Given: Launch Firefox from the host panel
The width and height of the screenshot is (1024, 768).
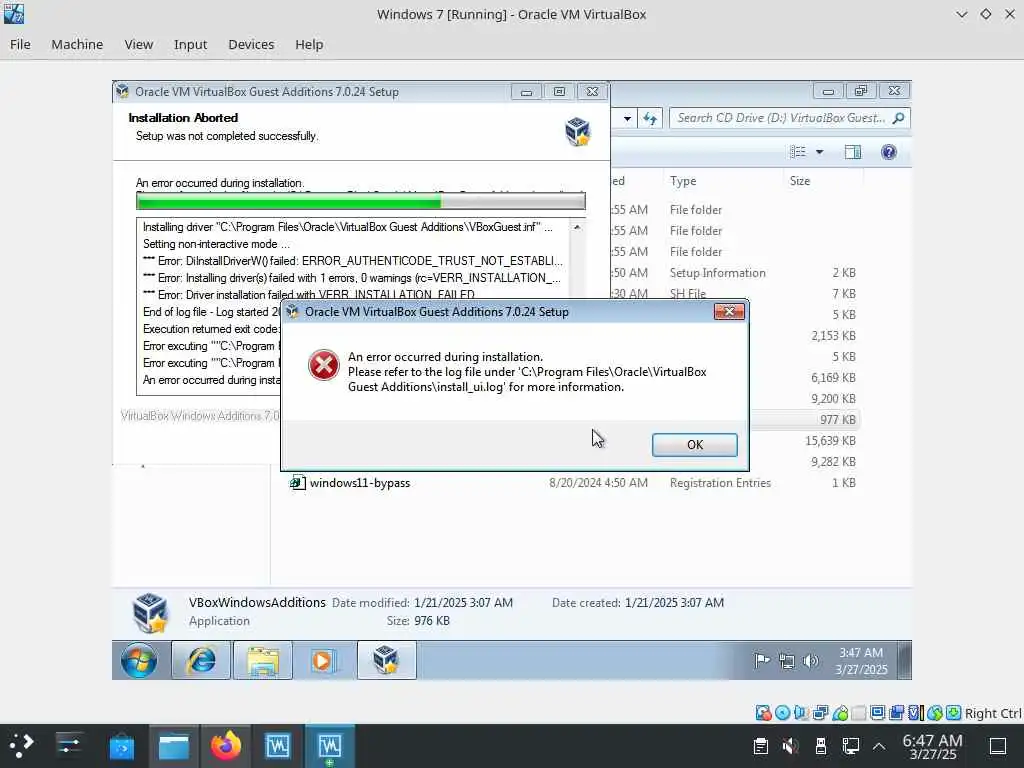Looking at the screenshot, I should pyautogui.click(x=226, y=746).
